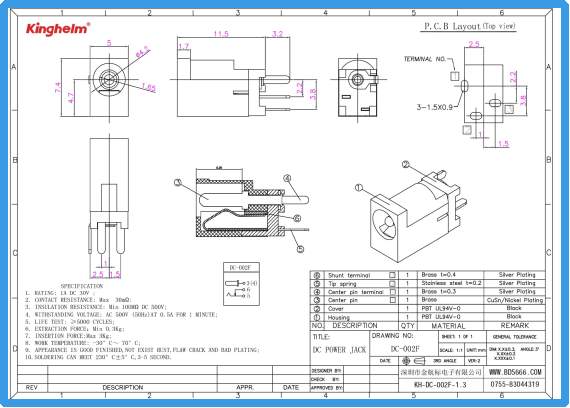
Task: Click the ø4.2 diameter dimension
Action: [x=142, y=52]
